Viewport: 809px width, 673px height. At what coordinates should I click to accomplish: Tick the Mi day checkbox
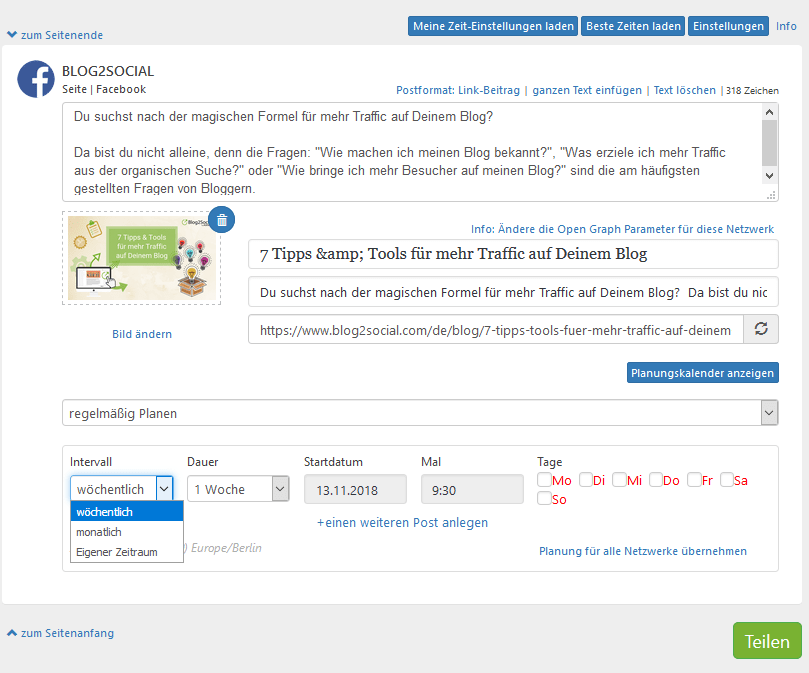pos(619,479)
